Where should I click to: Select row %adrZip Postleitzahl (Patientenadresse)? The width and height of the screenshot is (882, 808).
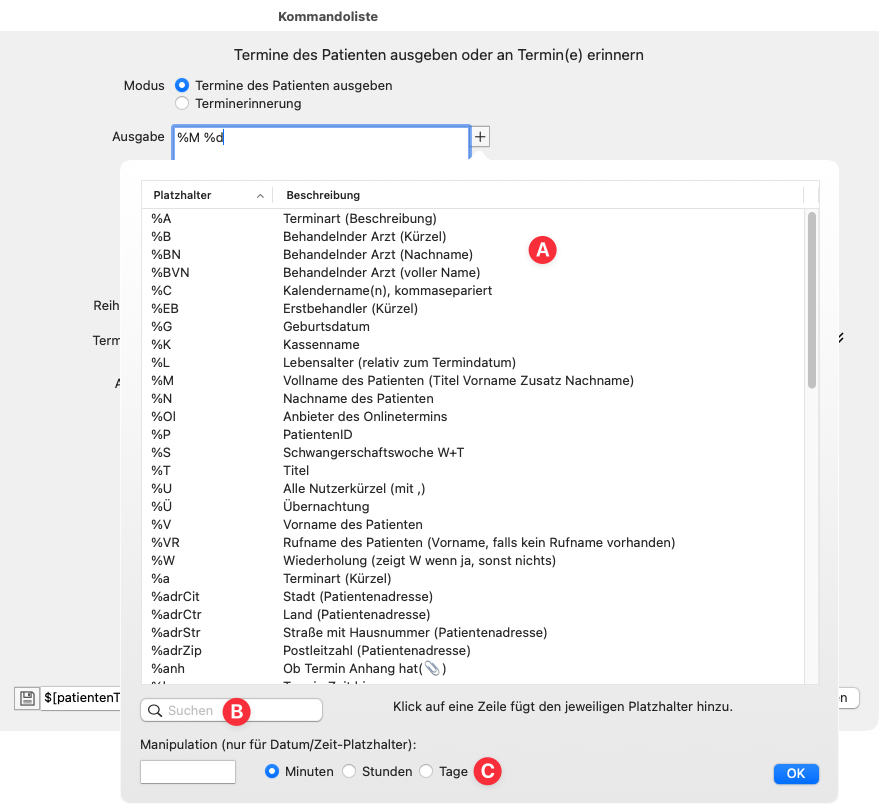pyautogui.click(x=474, y=650)
